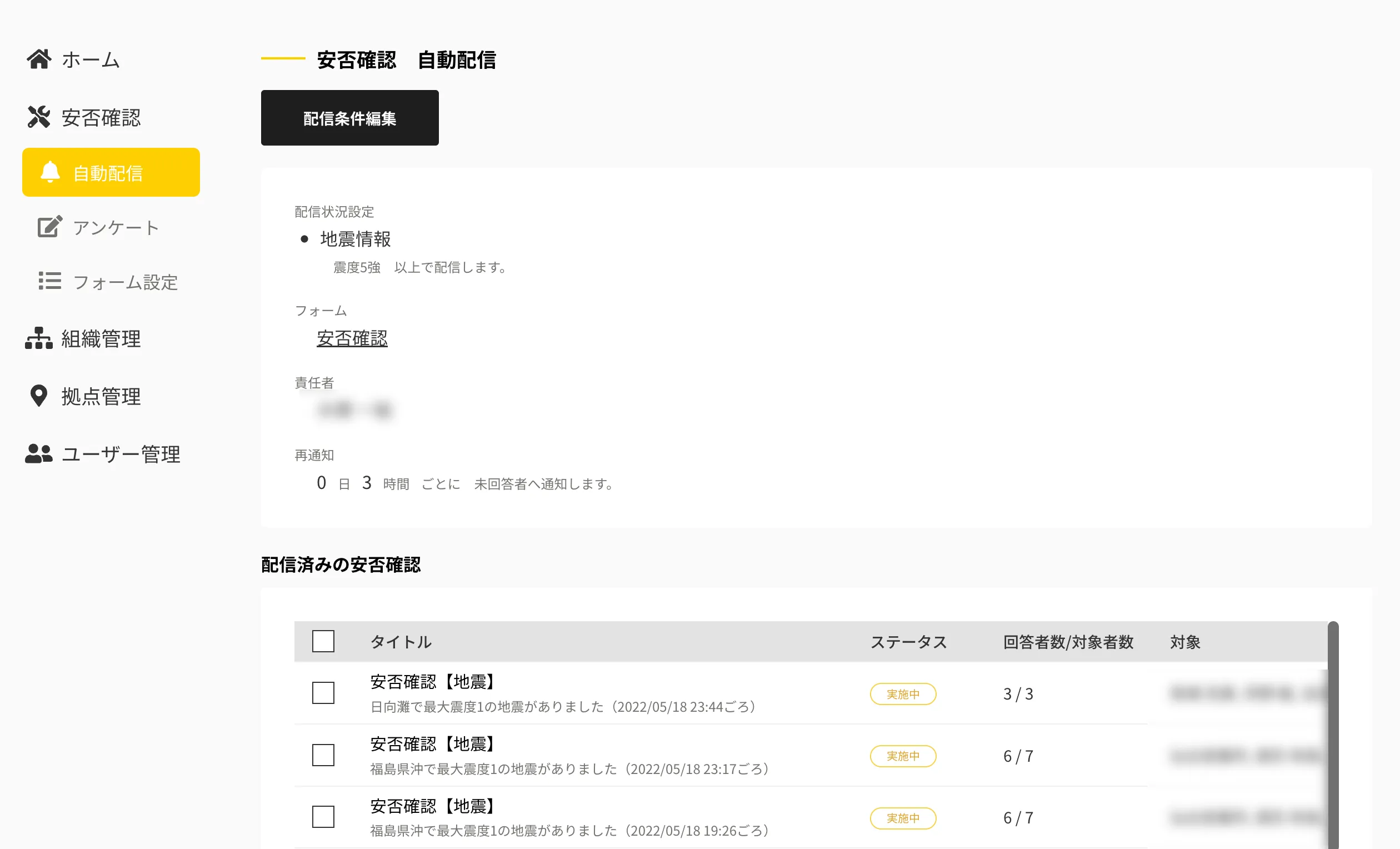The width and height of the screenshot is (1400, 849).
Task: Open the ホーム menu item
Action: (91, 59)
